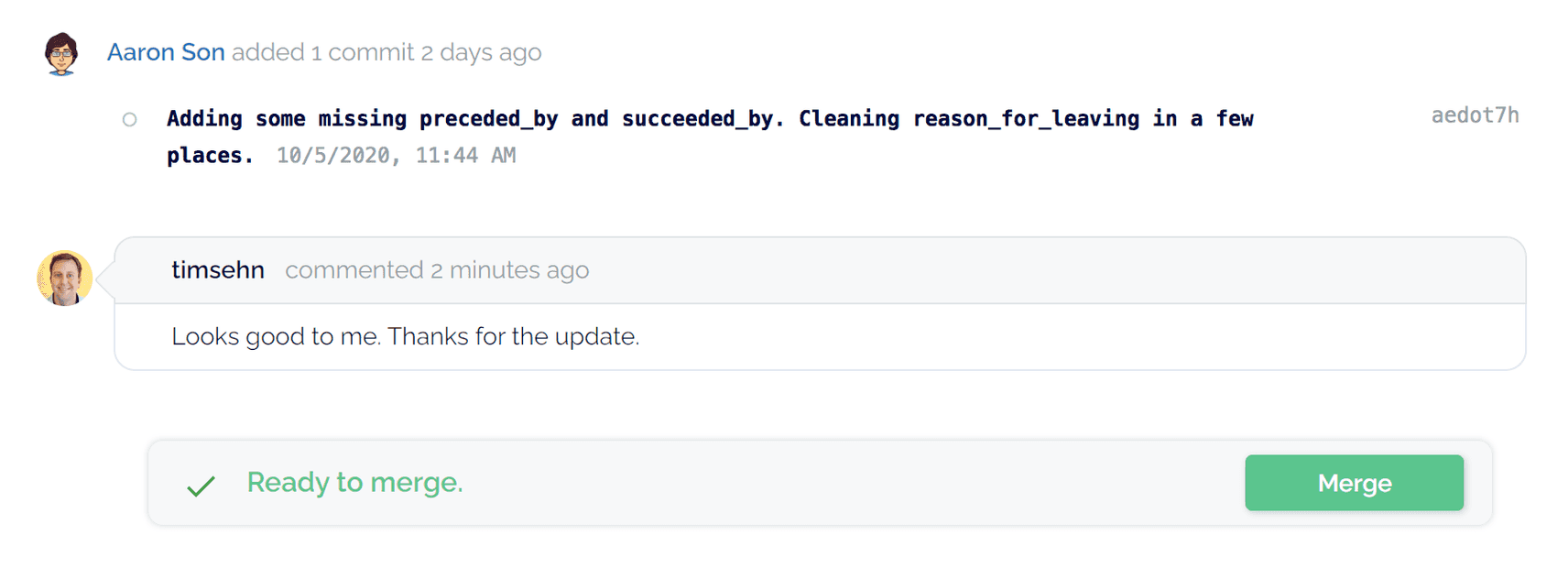The image size is (1568, 579).
Task: Click the commit hash aedot7h
Action: tap(1475, 115)
